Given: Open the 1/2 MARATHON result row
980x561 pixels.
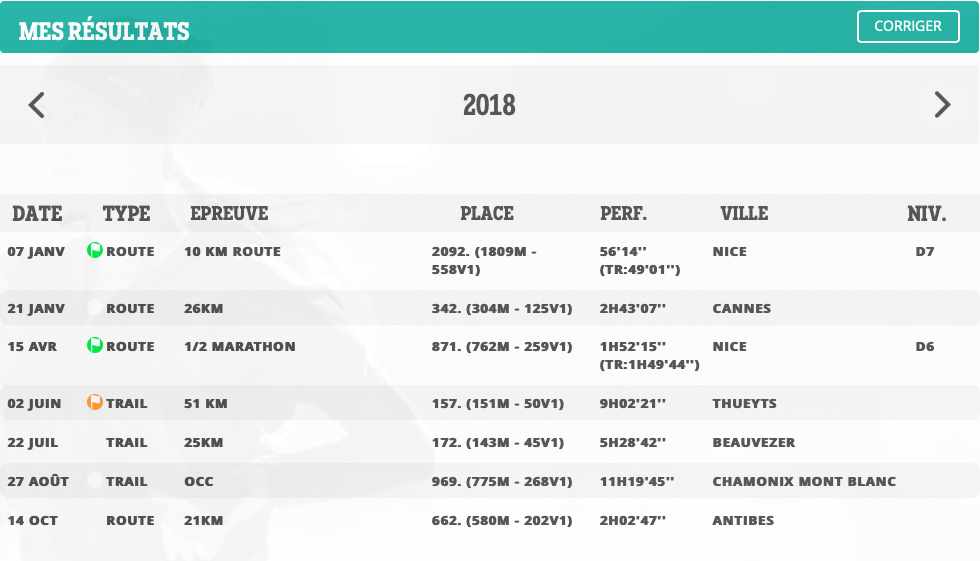Looking at the screenshot, I should 490,355.
